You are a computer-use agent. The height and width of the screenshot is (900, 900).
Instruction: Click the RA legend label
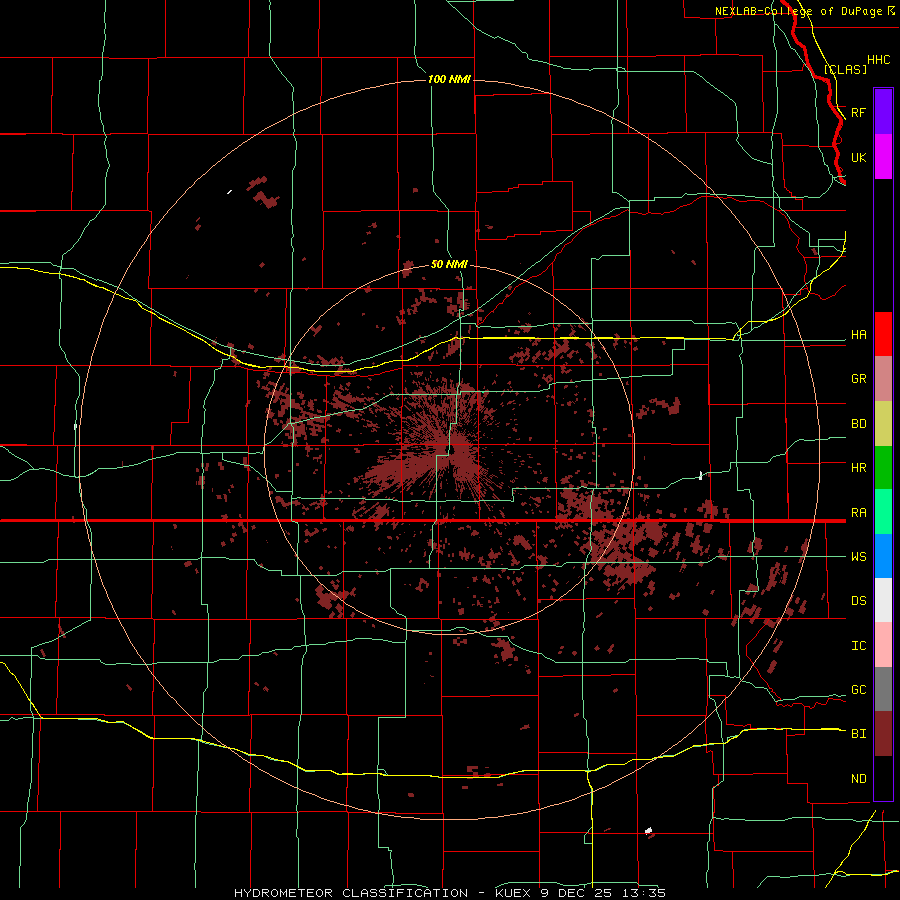click(858, 513)
